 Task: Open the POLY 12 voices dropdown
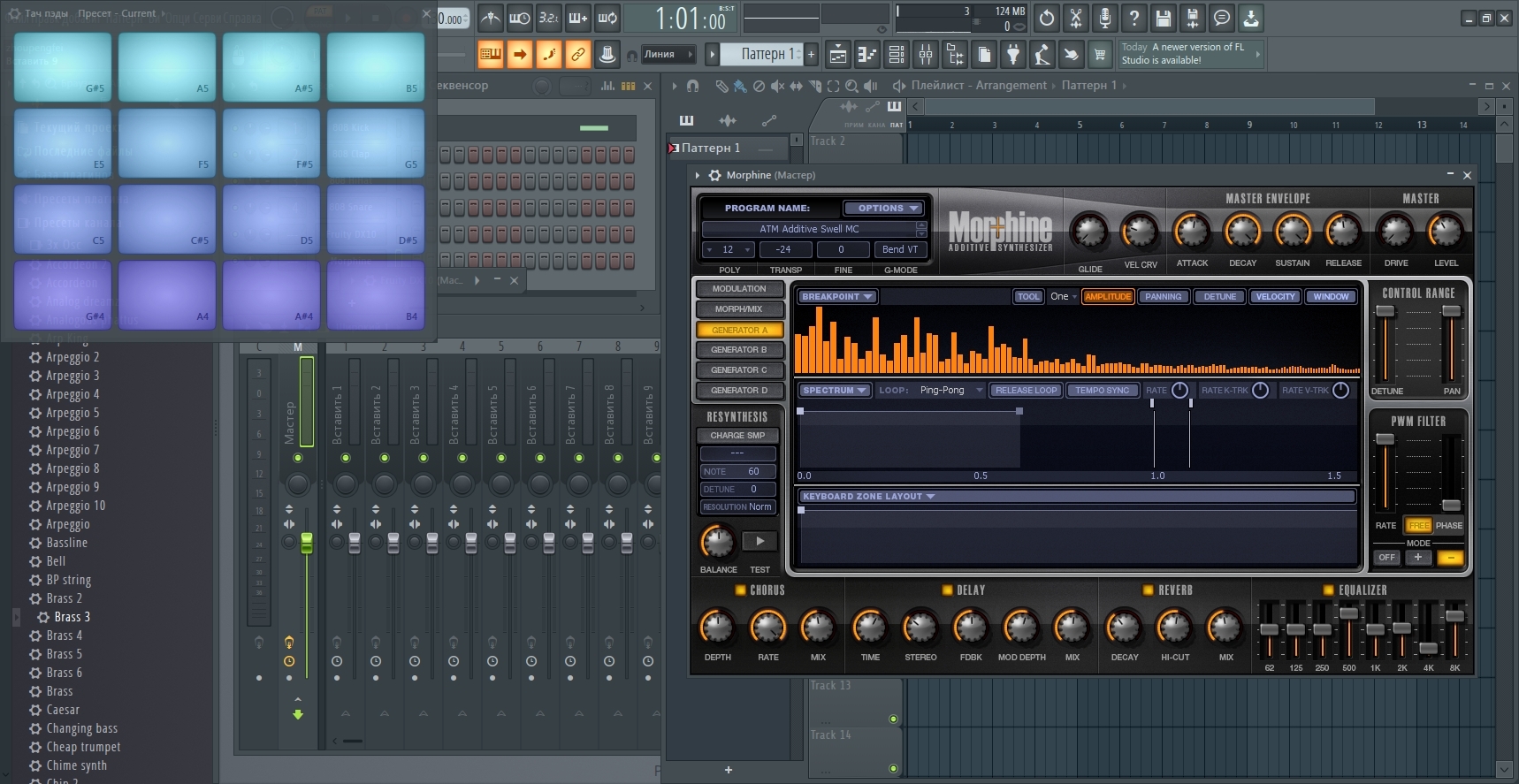click(729, 250)
